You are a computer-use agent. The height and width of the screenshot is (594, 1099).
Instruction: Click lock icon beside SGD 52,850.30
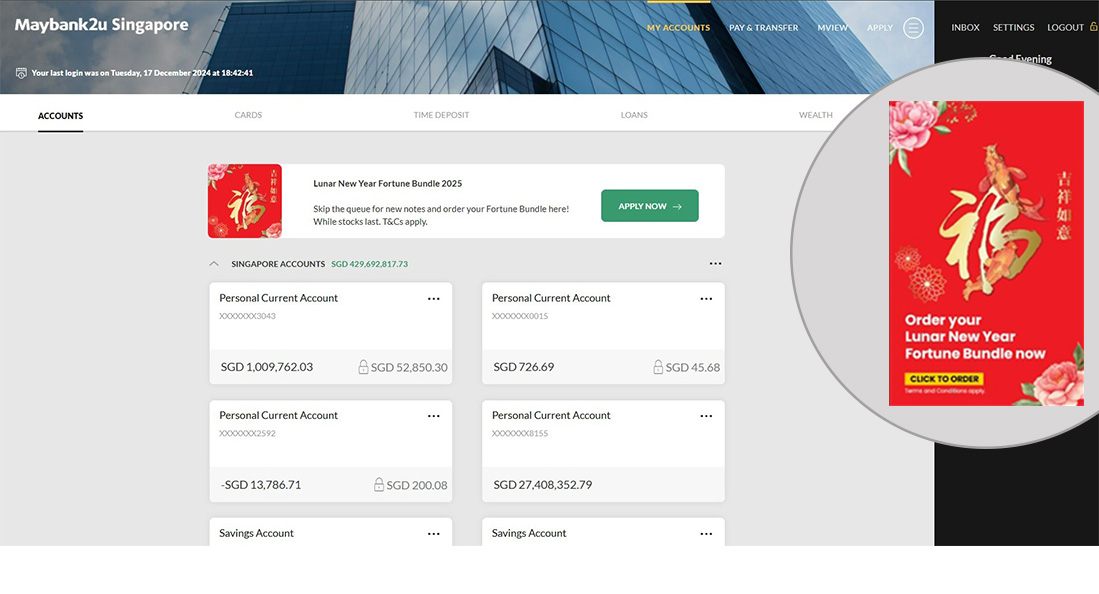364,368
